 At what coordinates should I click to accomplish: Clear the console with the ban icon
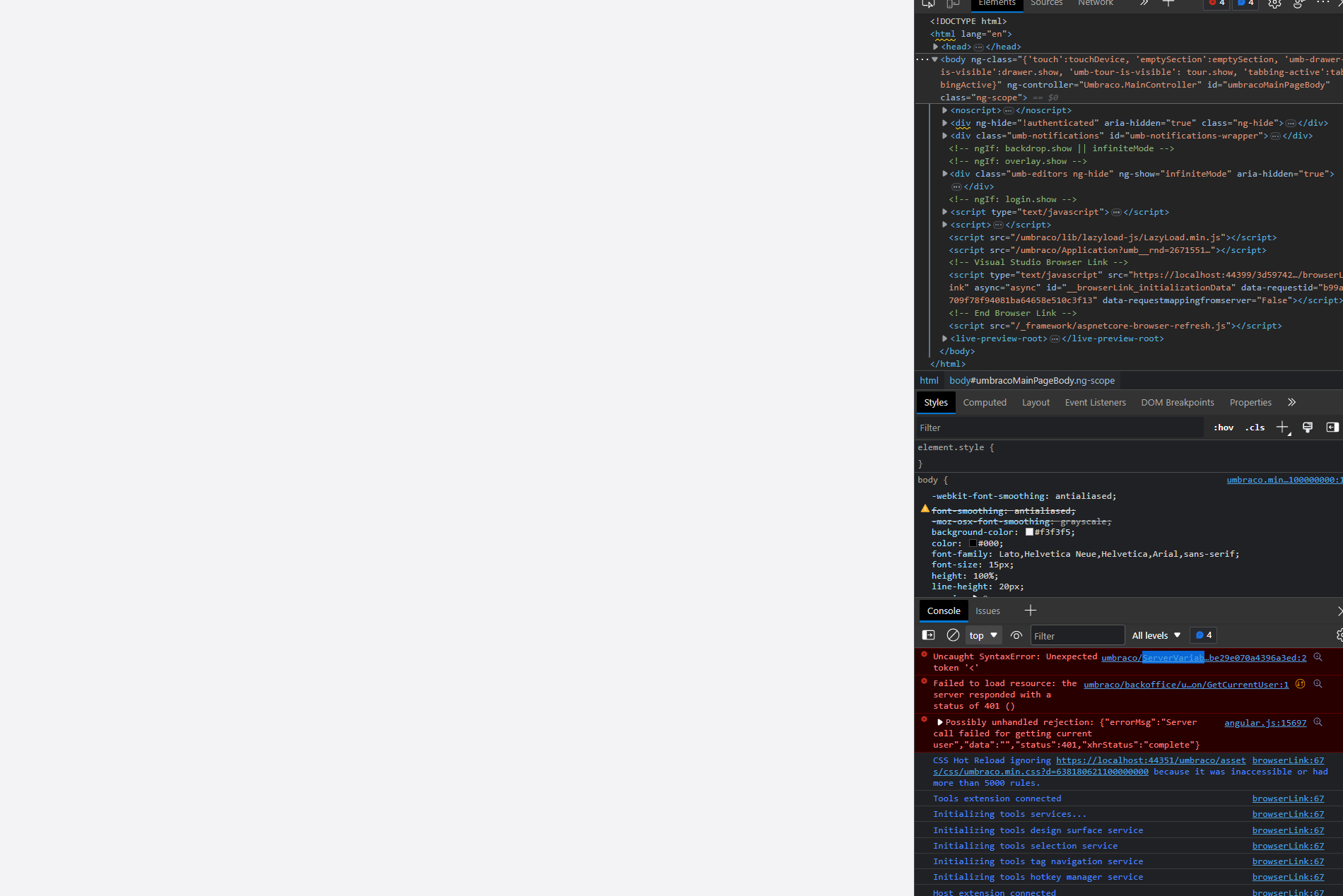point(953,635)
